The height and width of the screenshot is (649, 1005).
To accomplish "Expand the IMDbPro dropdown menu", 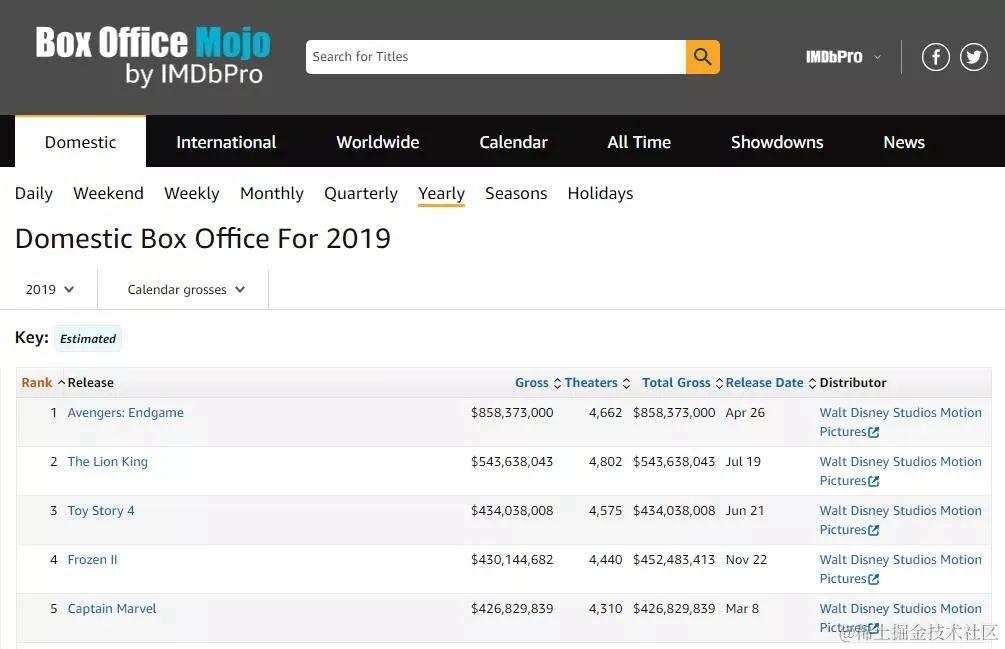I will click(x=843, y=57).
